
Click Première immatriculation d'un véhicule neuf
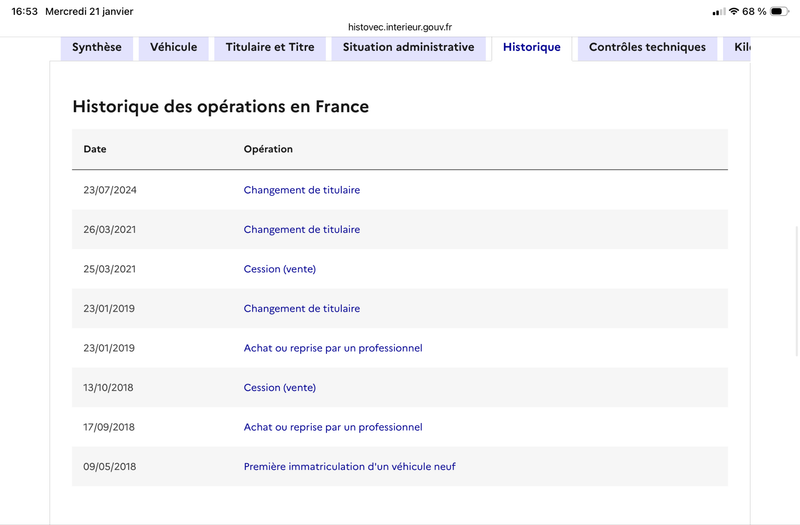tap(350, 467)
